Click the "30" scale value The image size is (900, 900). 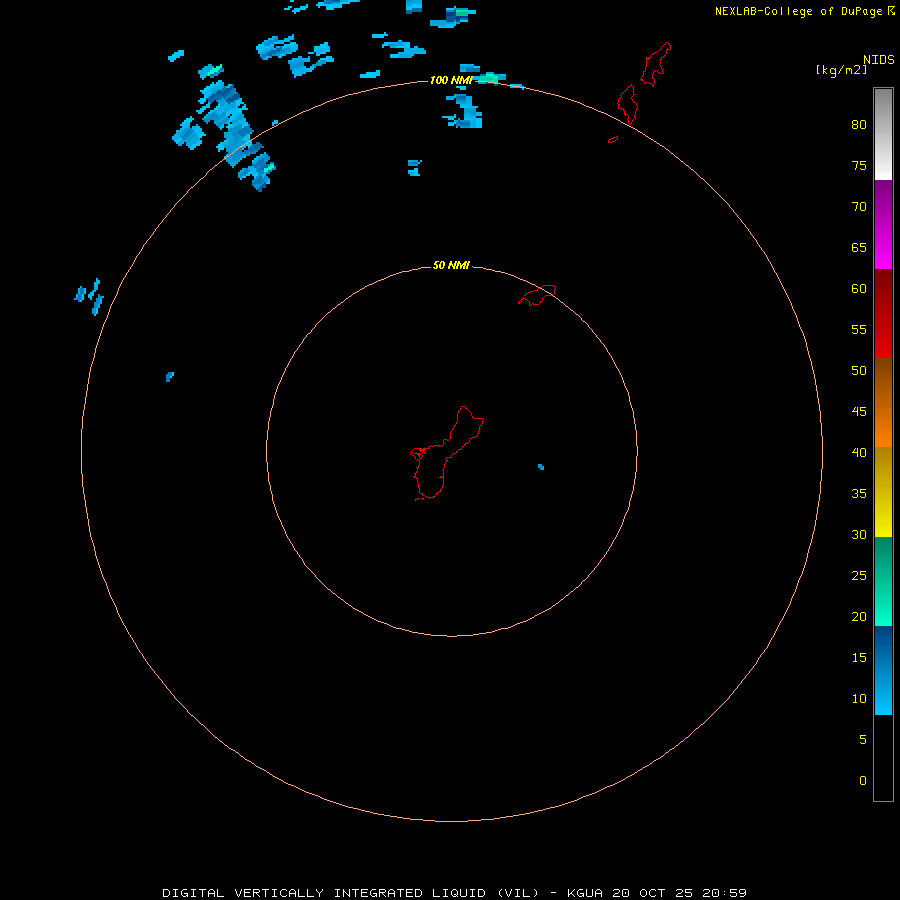[859, 535]
